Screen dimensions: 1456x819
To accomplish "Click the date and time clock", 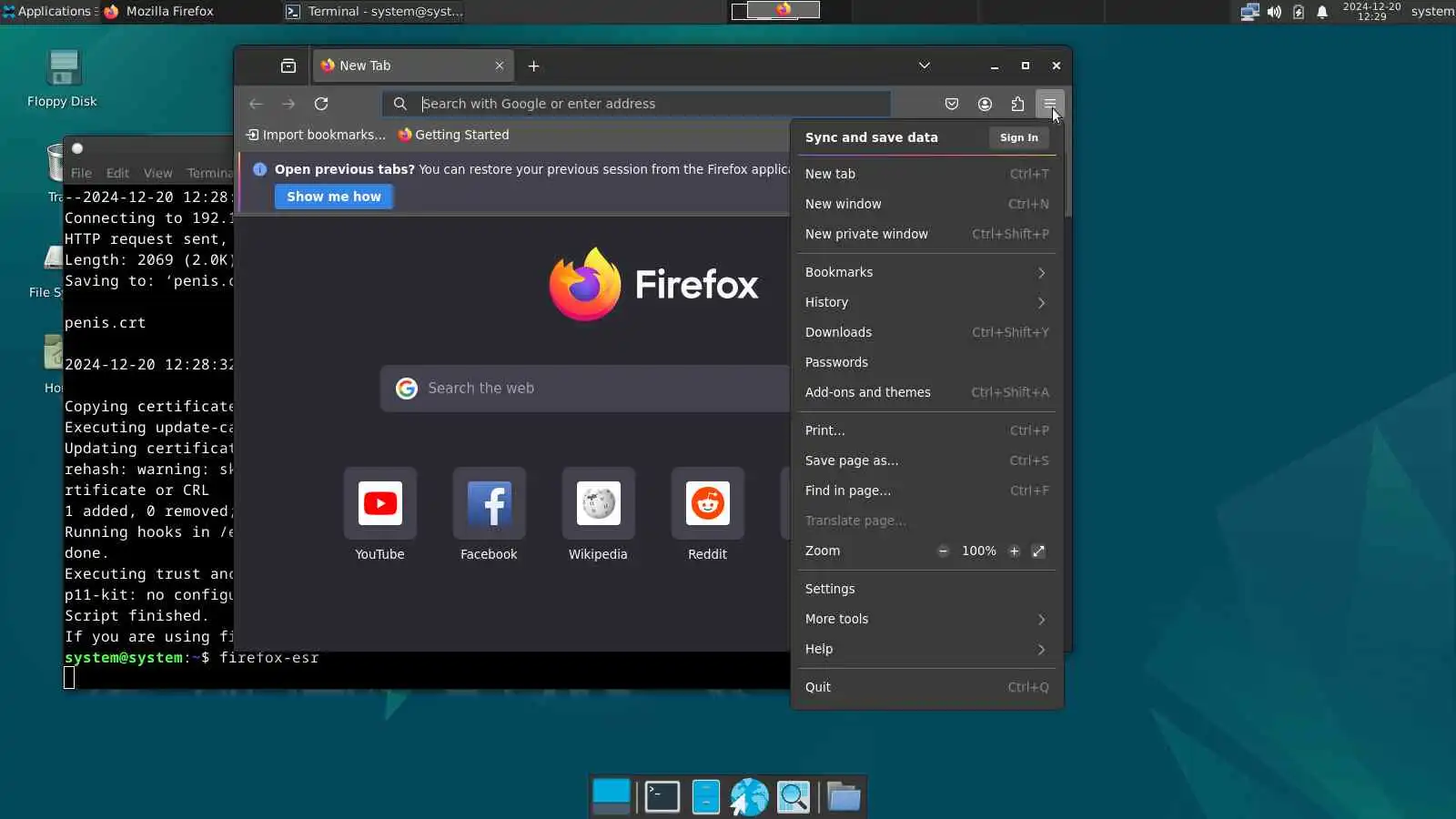I will [x=1371, y=11].
